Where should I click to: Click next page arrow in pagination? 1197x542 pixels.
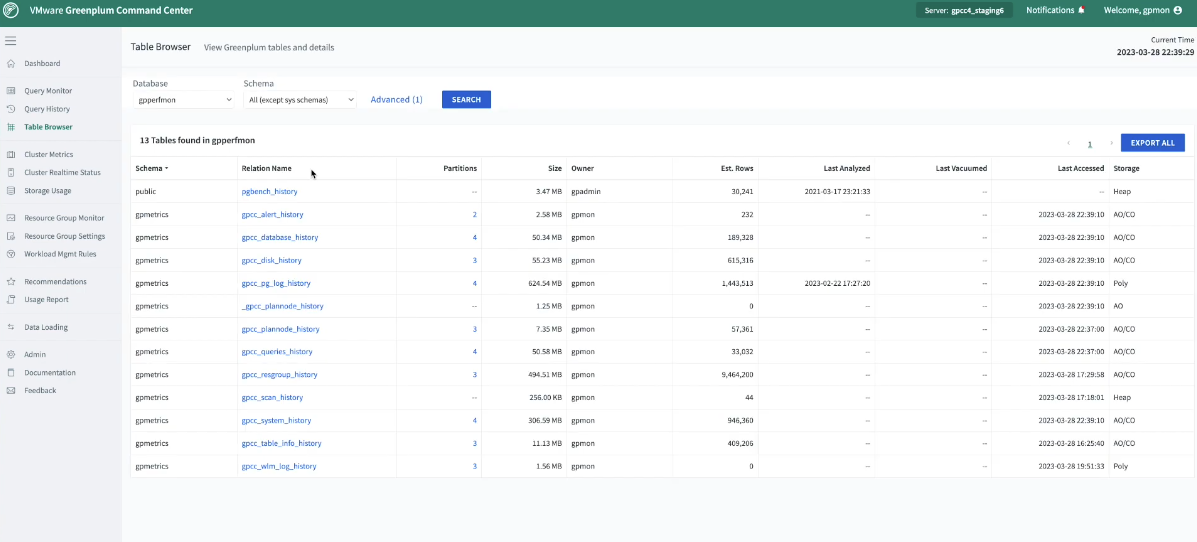pos(1111,144)
